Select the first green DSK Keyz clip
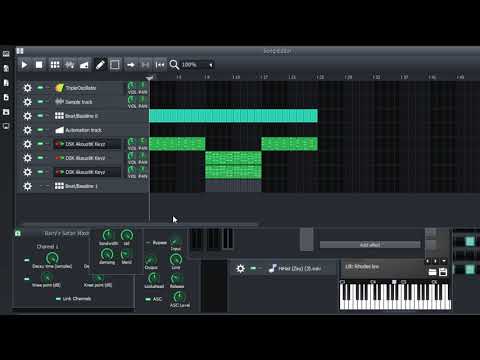The height and width of the screenshot is (360, 480). (177, 144)
